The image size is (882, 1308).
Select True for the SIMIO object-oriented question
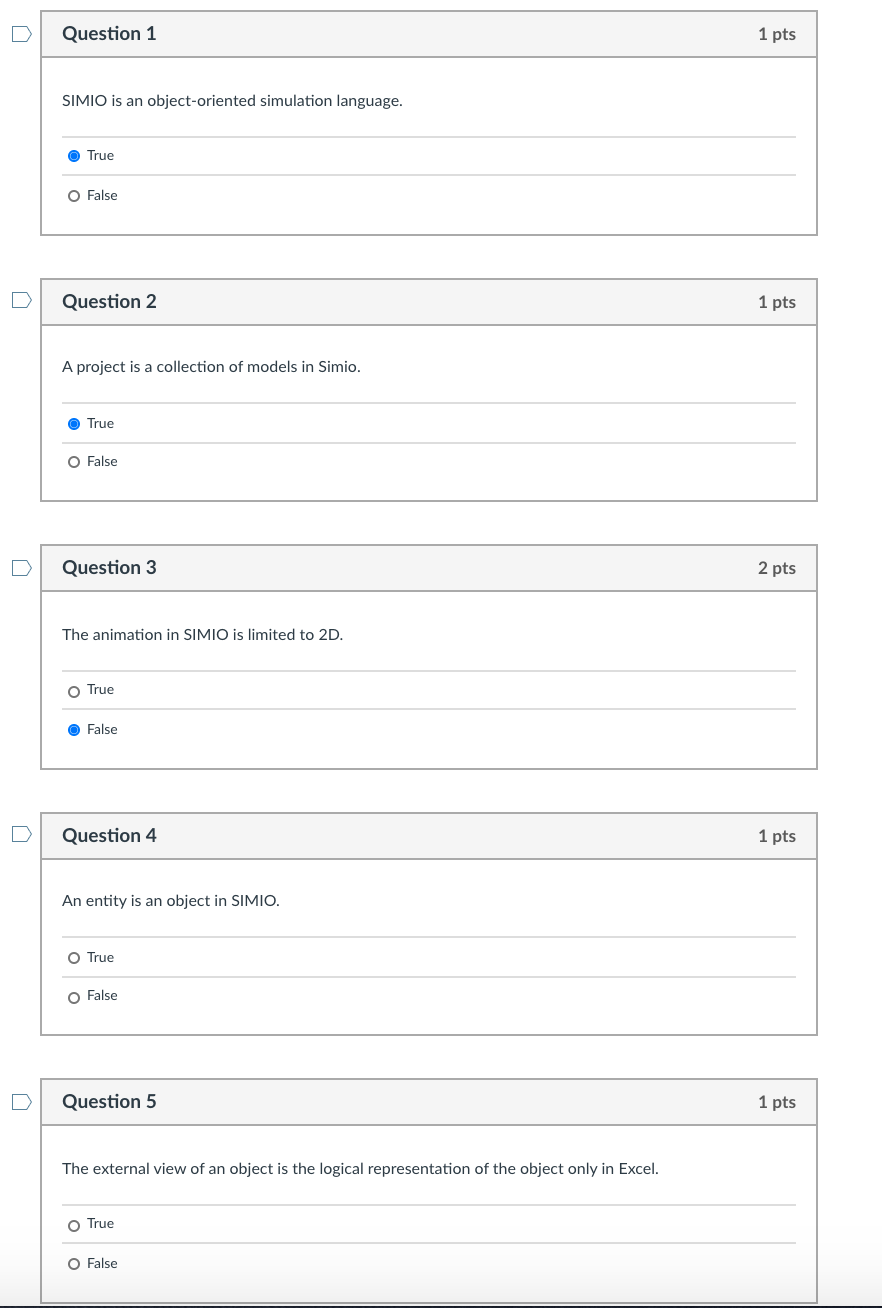(74, 155)
